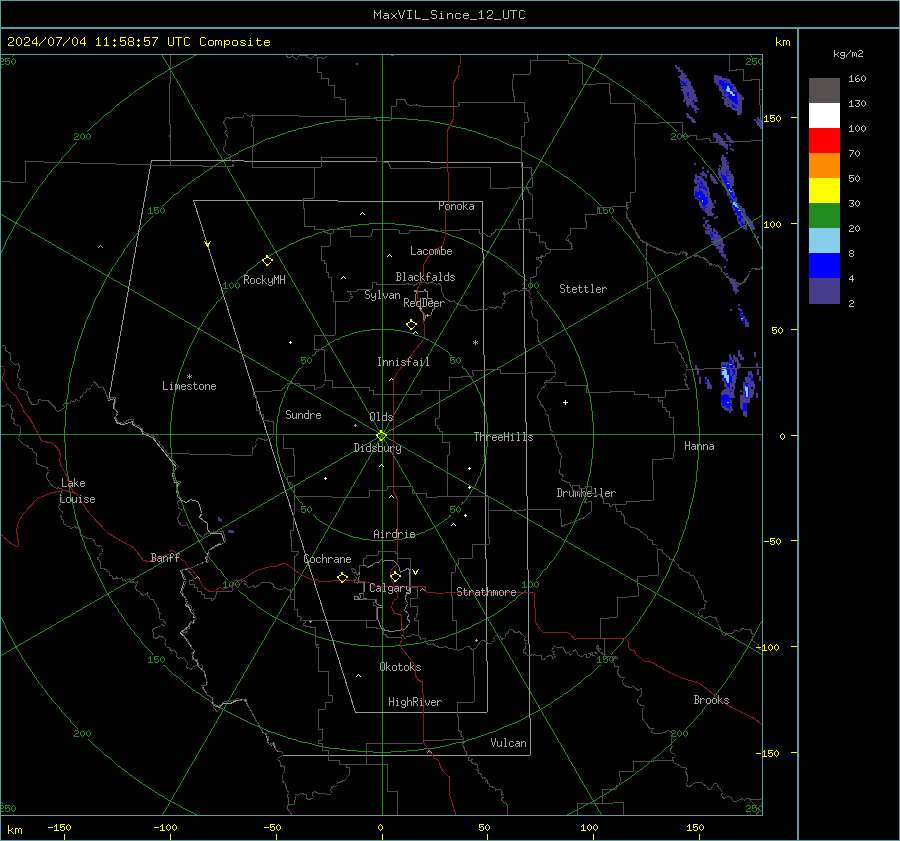
Task: Click the RockyMH station label
Action: [264, 280]
